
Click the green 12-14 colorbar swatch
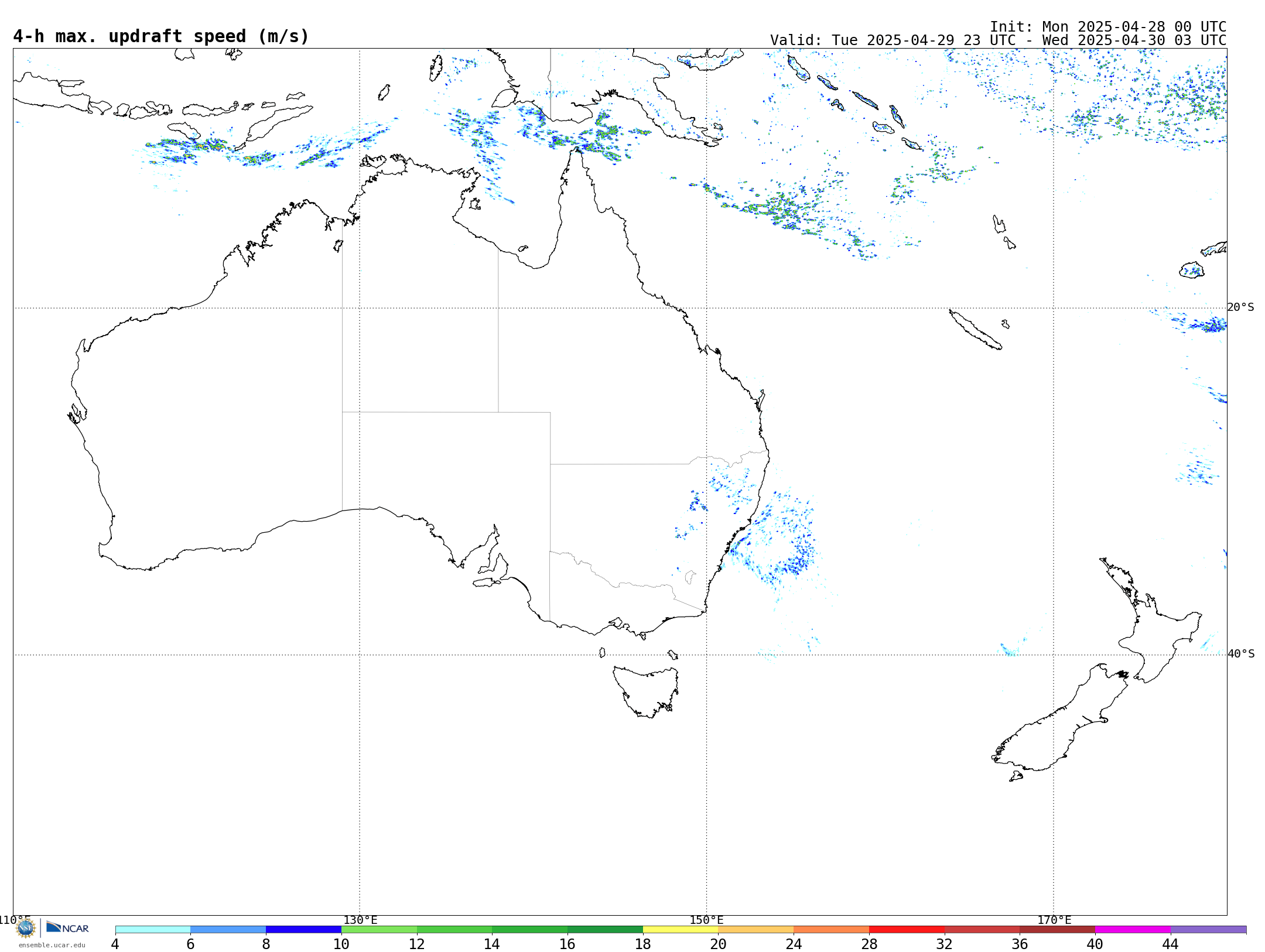[x=454, y=930]
